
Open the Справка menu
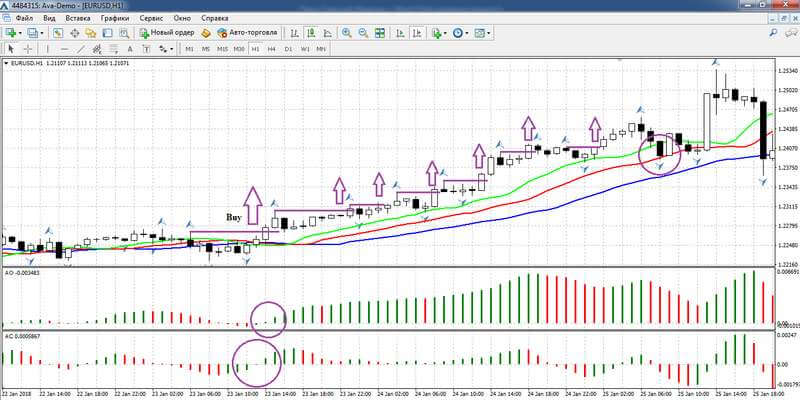tap(215, 18)
